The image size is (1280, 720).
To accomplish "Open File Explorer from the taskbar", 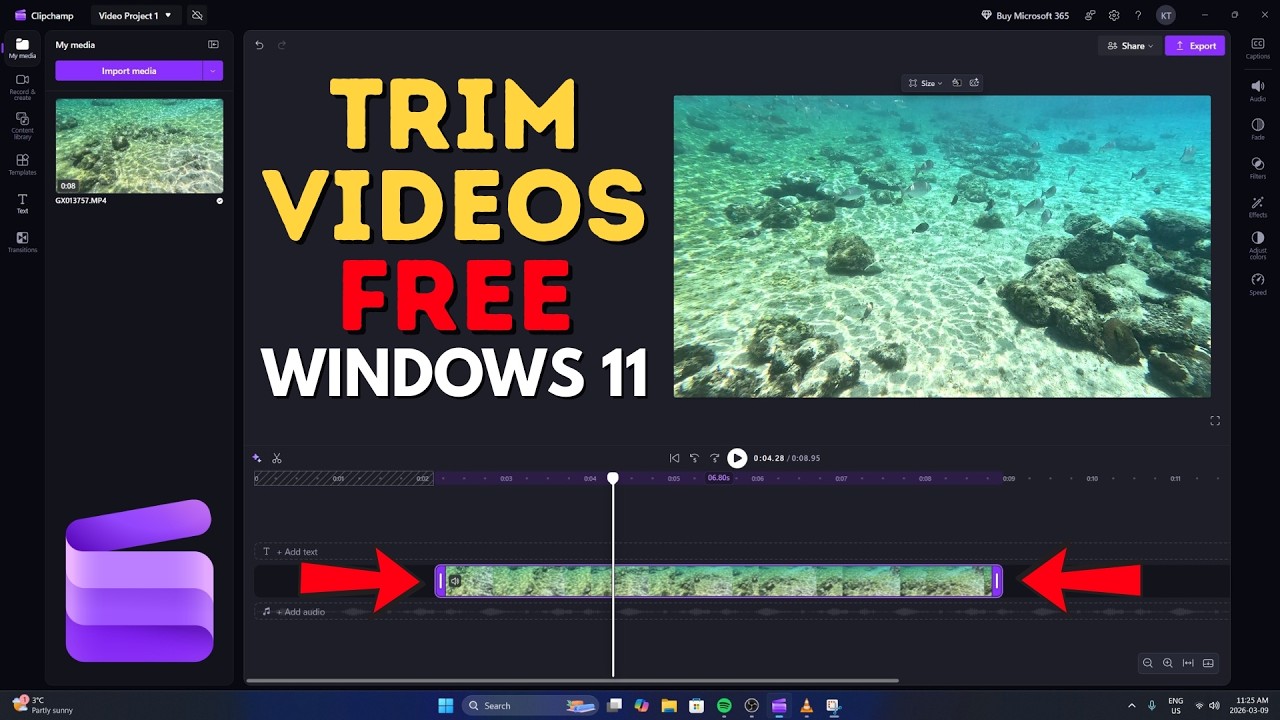I will 669,705.
